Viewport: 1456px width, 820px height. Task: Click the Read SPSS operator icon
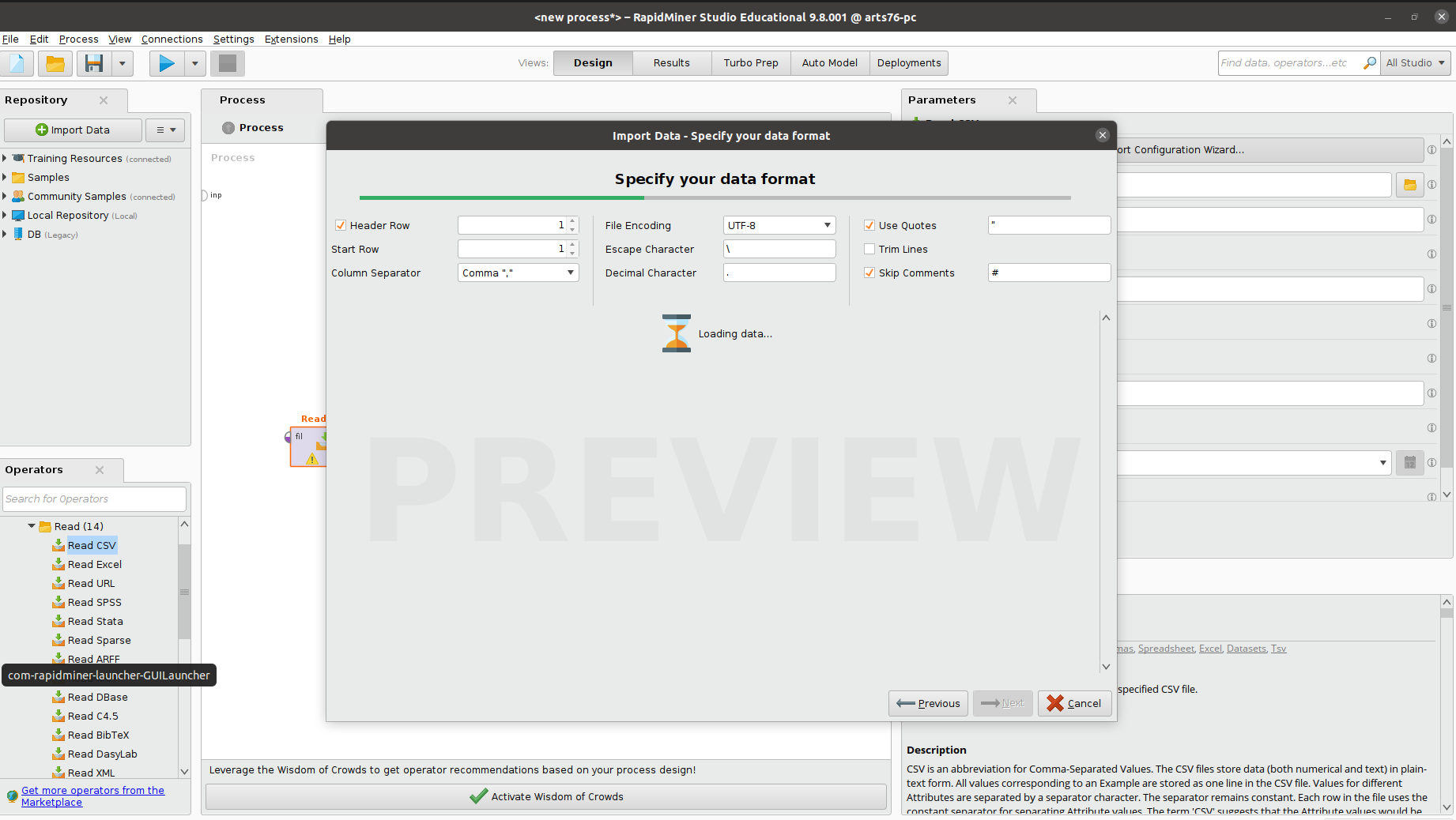(58, 602)
